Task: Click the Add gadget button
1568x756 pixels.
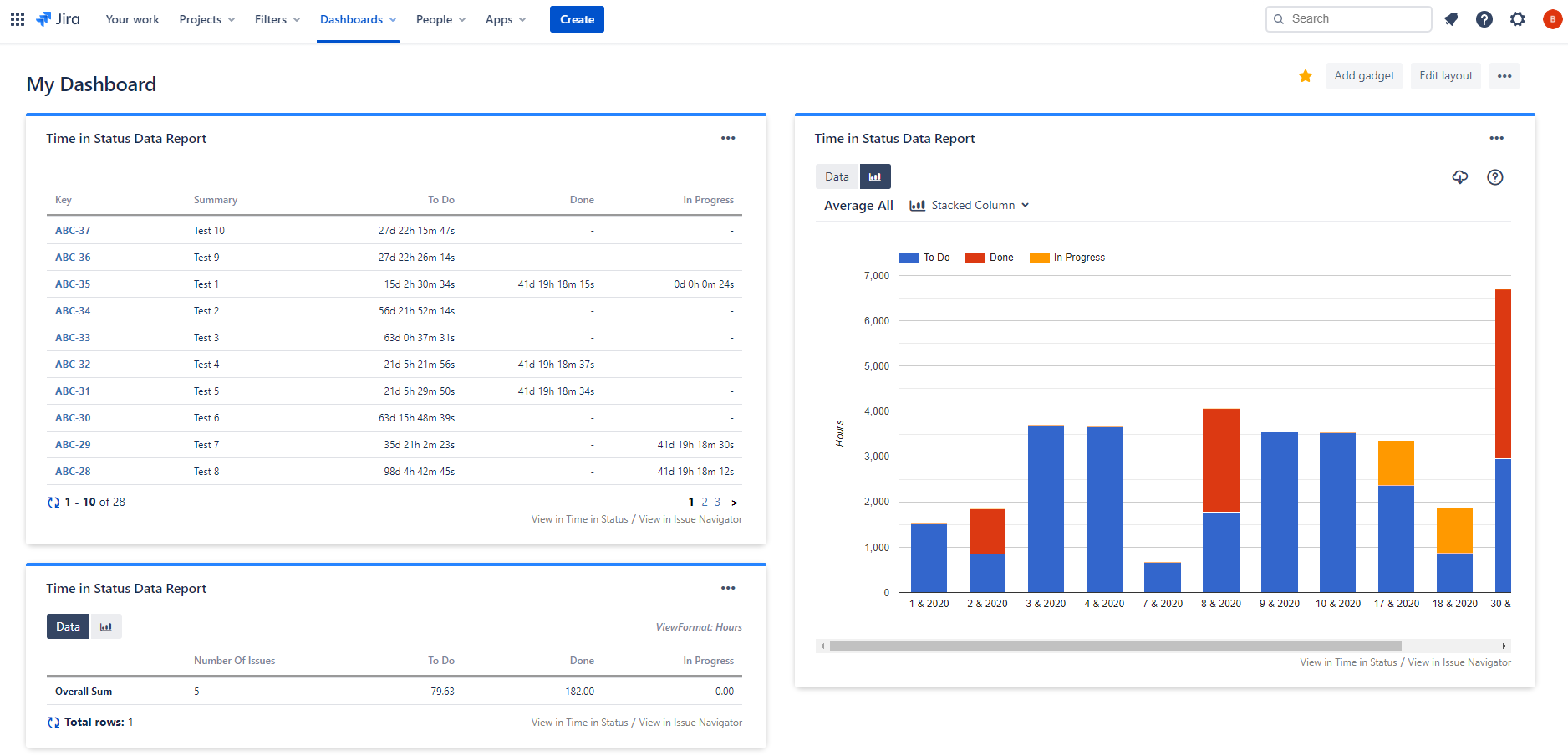Action: coord(1364,76)
